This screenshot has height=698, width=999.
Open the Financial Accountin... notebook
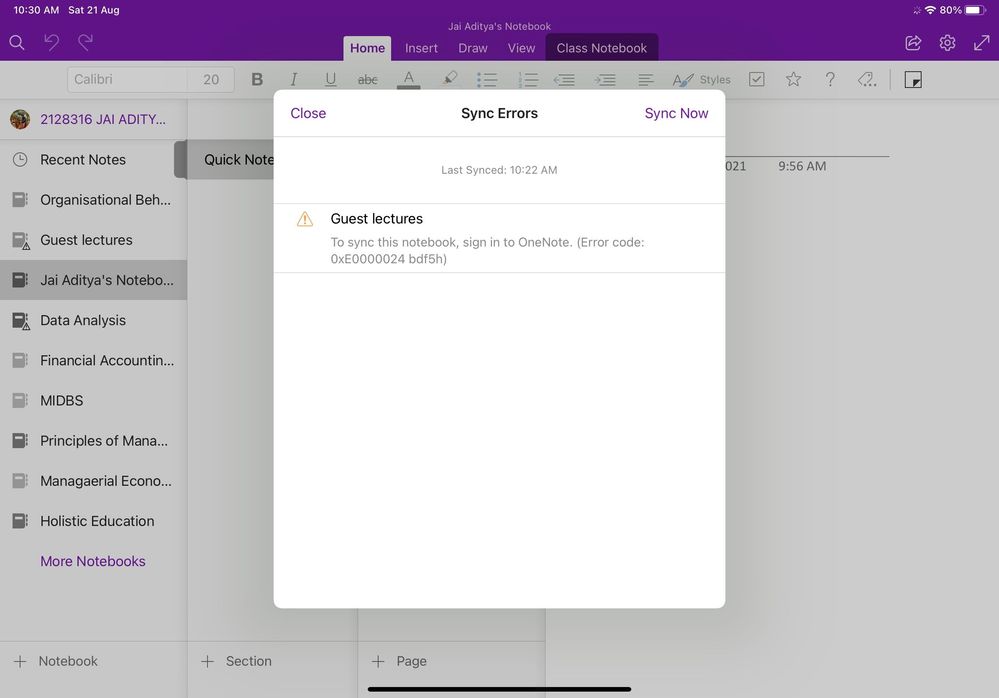pos(94,360)
